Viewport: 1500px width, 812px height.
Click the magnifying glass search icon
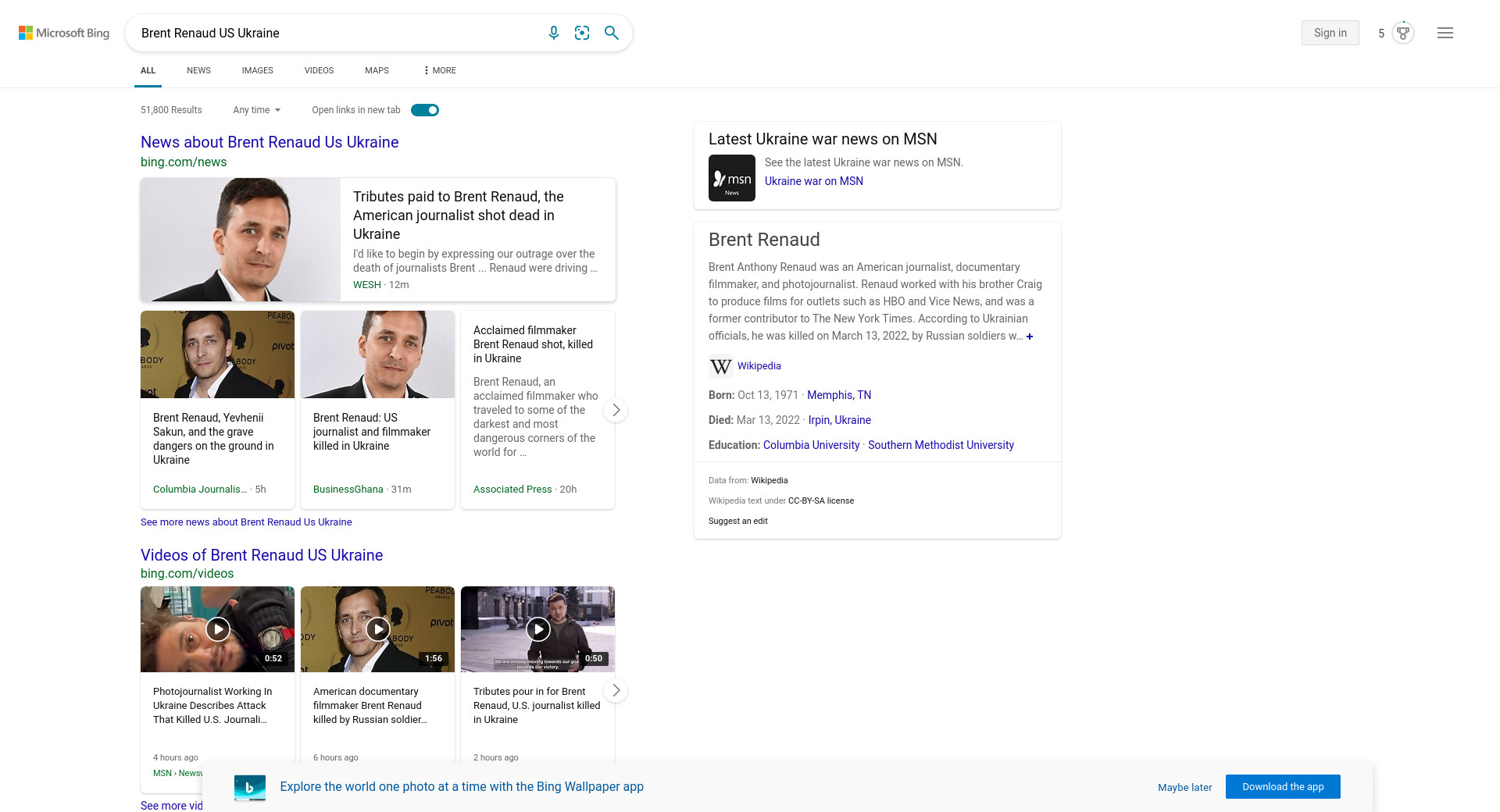(x=612, y=33)
